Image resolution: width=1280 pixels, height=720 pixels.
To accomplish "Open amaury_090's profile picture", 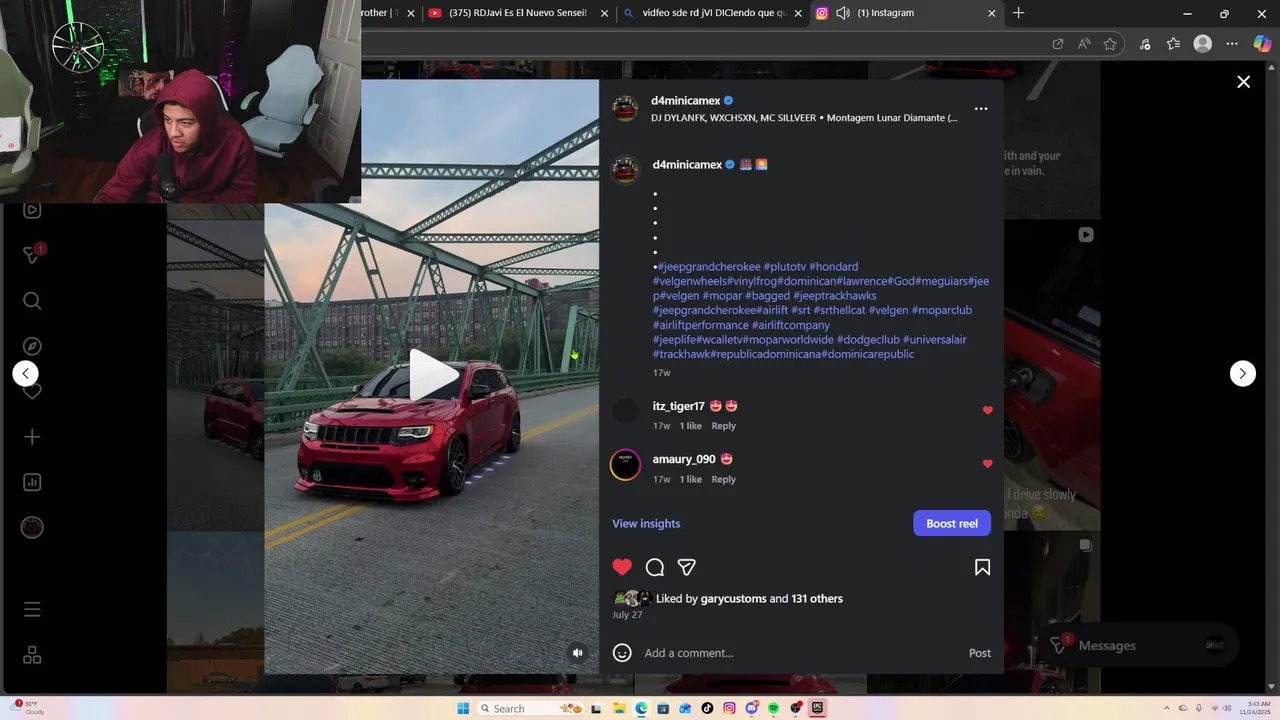I will pos(625,464).
